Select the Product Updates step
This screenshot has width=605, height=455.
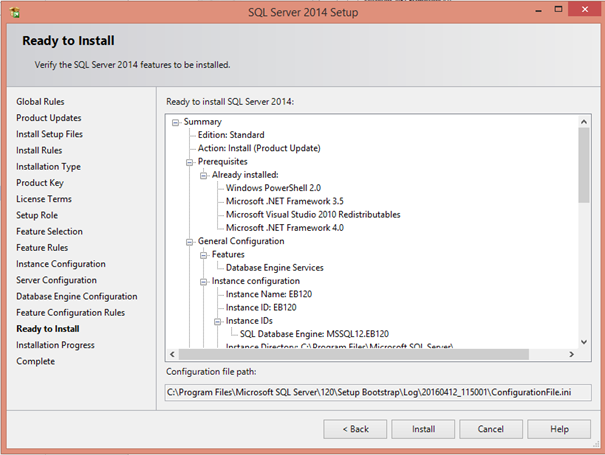pyautogui.click(x=49, y=118)
